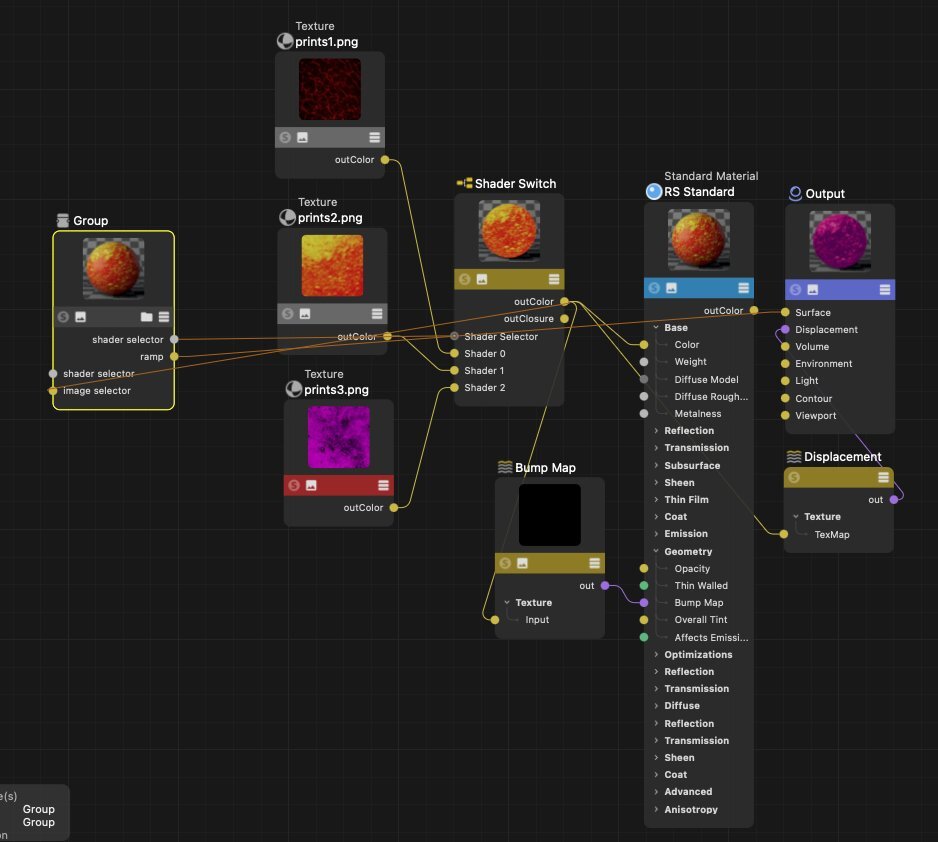
Task: Click the solo S icon on Shader Switch node
Action: click(464, 279)
